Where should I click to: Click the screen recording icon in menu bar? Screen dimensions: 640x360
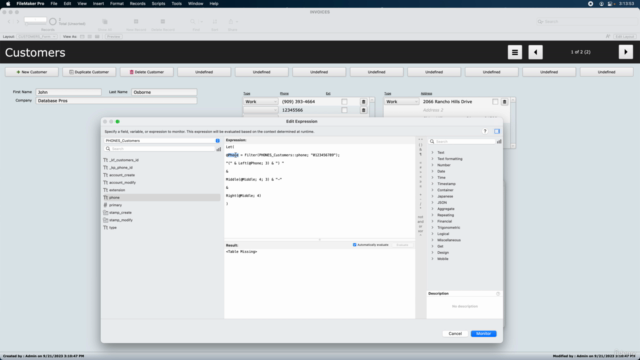[x=591, y=4]
